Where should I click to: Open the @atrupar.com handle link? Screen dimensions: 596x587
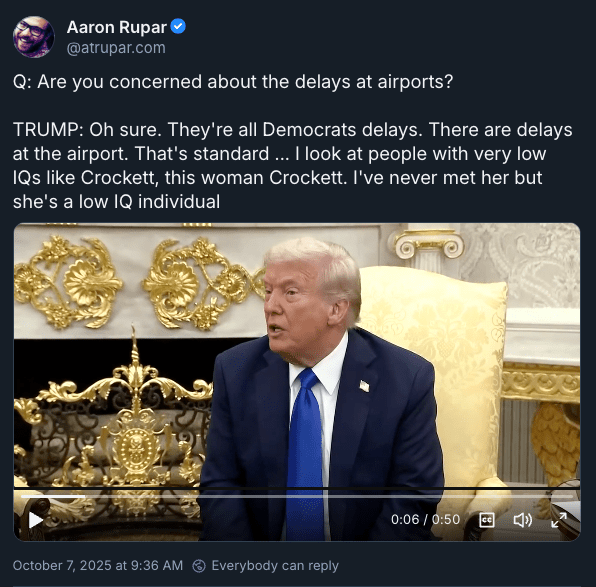tap(116, 48)
